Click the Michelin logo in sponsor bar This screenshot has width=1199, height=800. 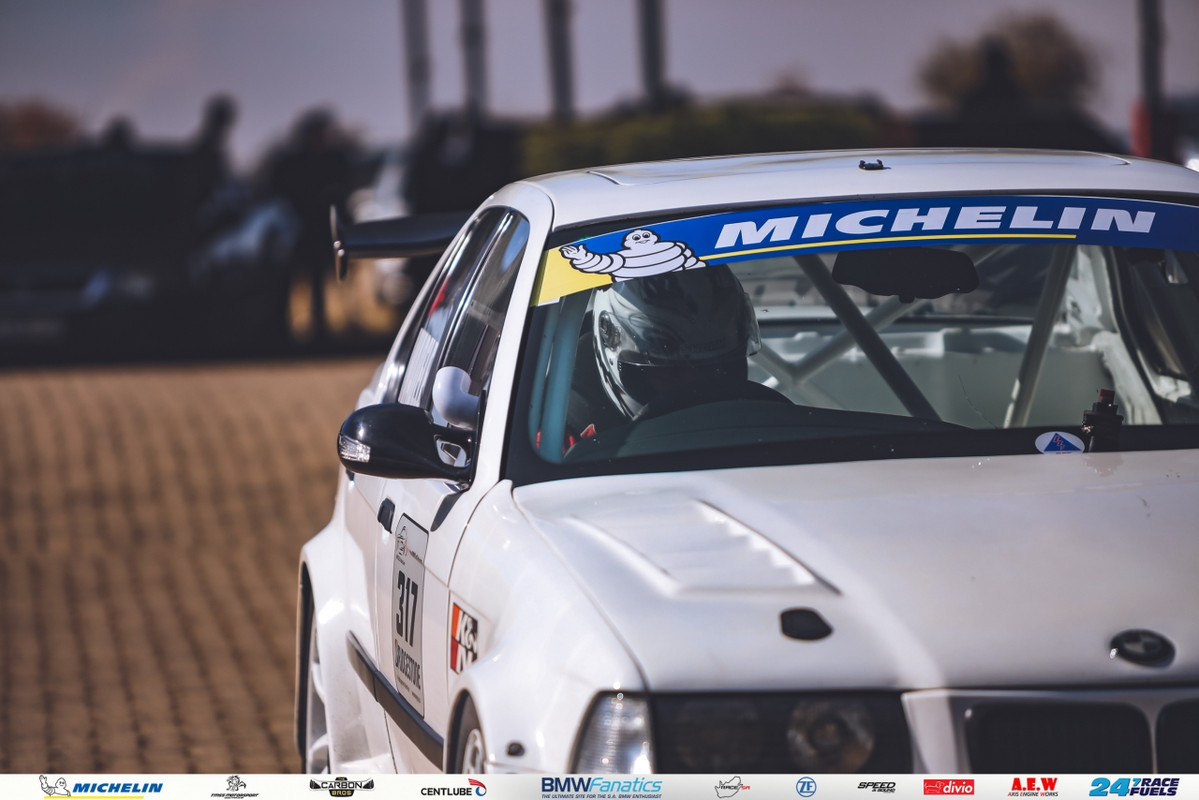tap(101, 786)
